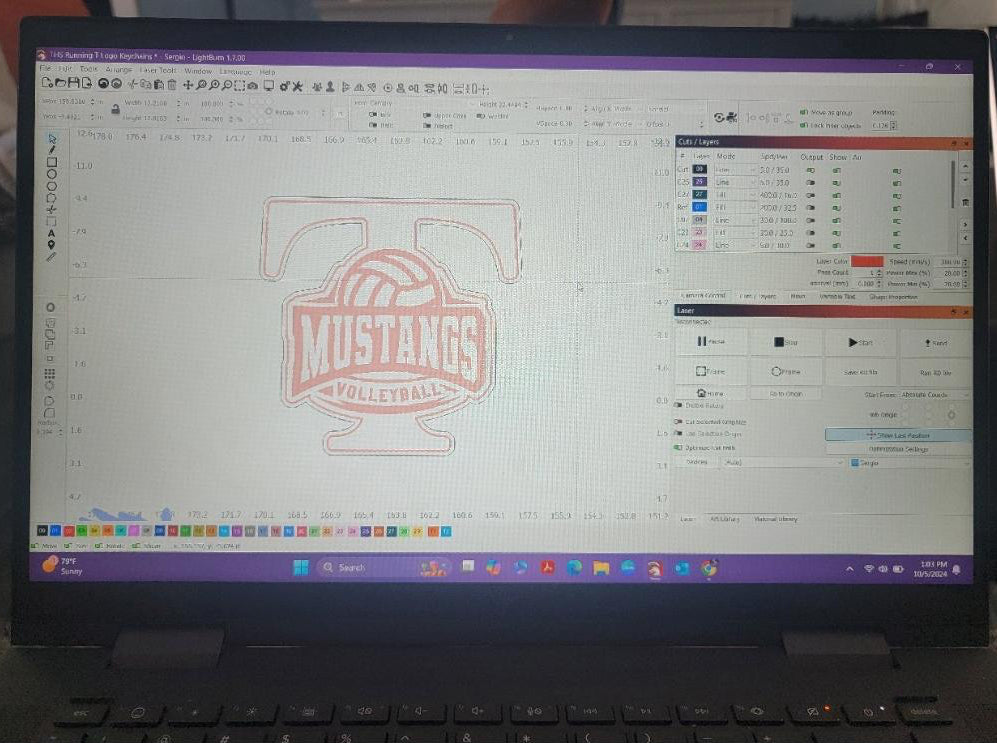Open Settings gear icon

284,86
